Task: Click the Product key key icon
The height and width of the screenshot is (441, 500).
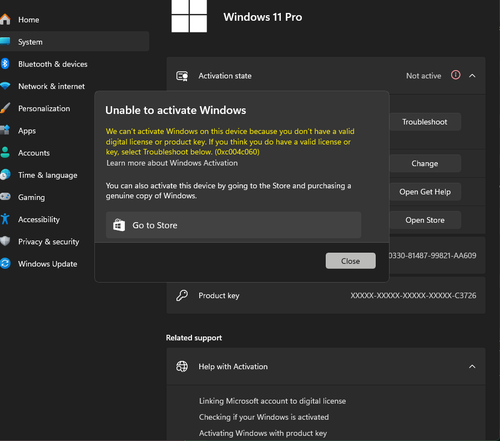Action: pos(182,295)
